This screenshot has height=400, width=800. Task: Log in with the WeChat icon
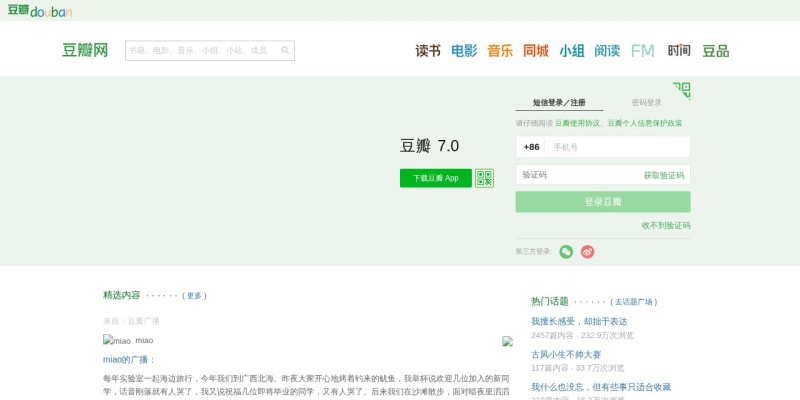coord(566,252)
